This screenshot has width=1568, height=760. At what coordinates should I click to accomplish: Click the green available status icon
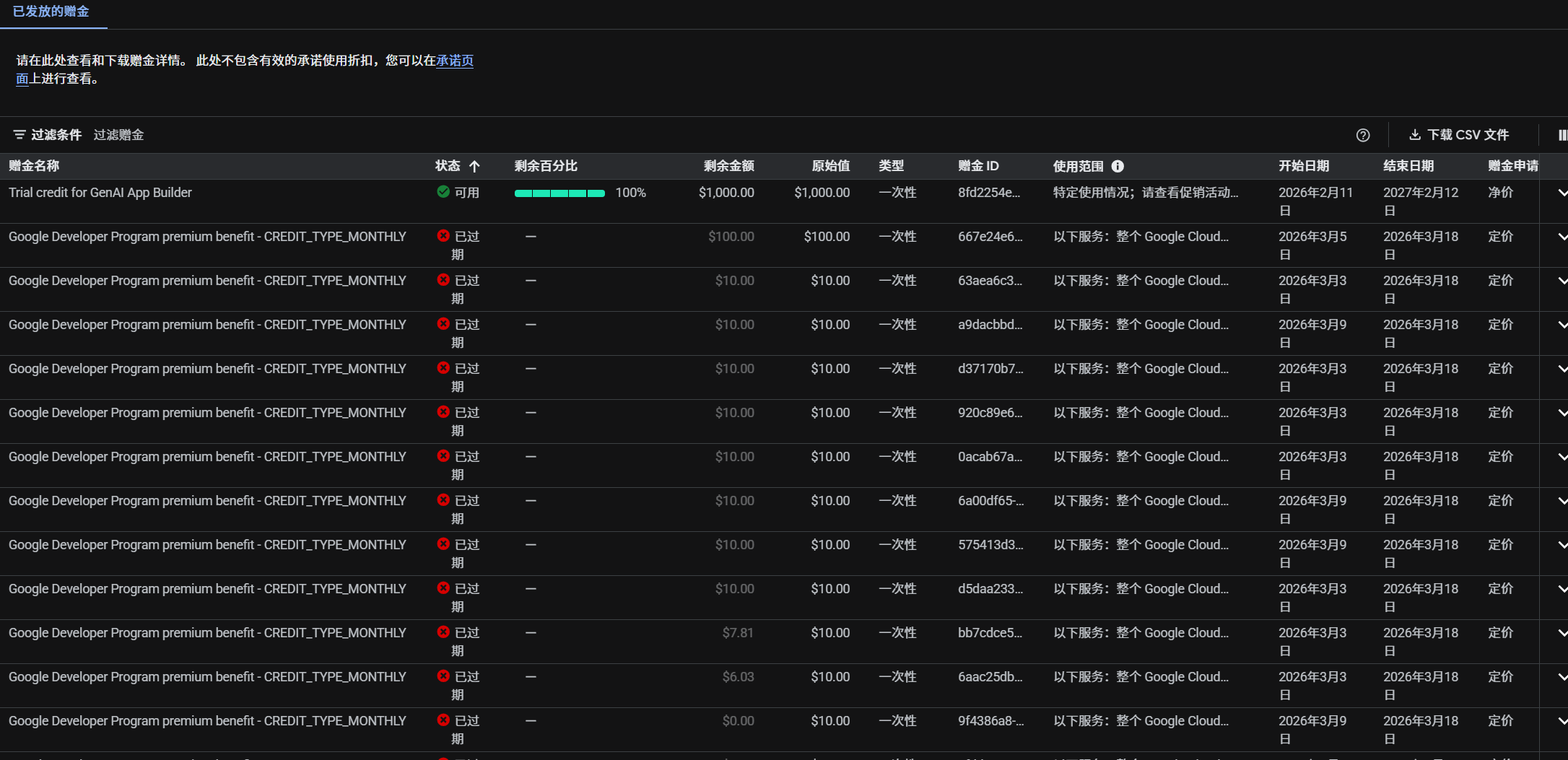[443, 192]
